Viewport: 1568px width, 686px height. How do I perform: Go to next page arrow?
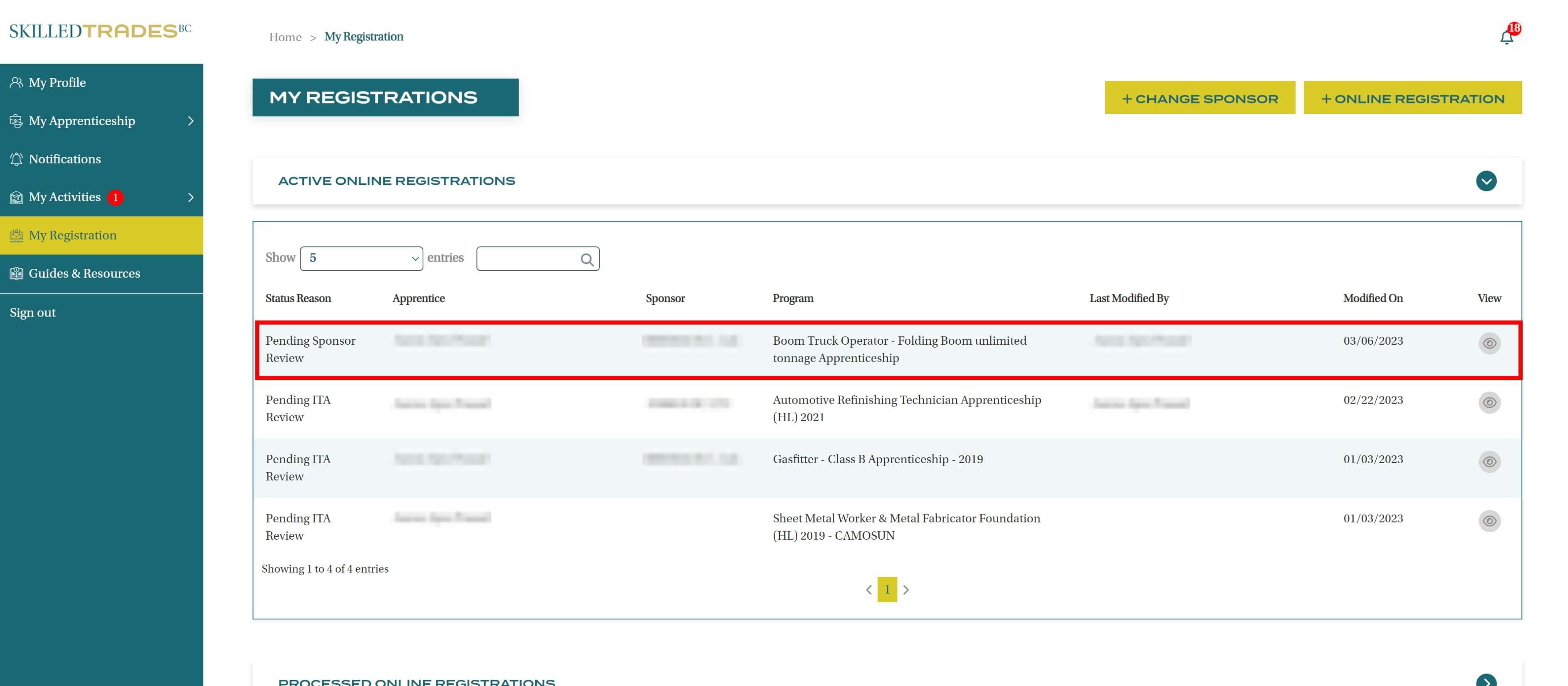[x=906, y=589]
